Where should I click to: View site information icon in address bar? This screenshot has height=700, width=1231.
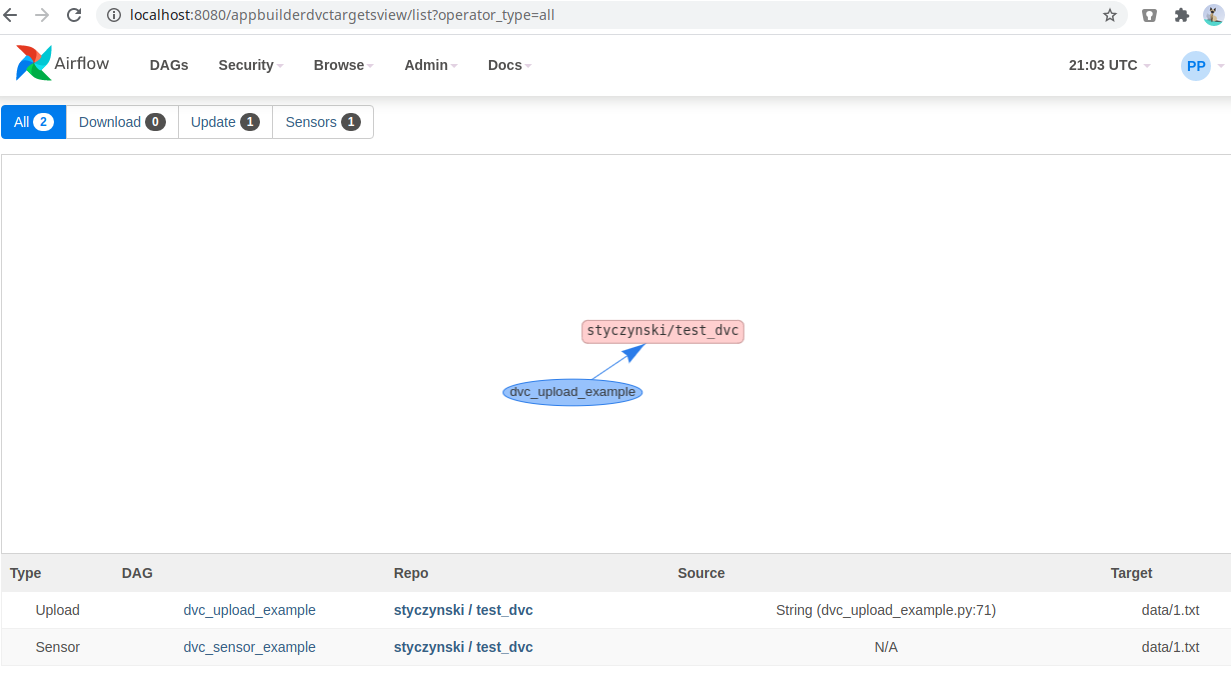pyautogui.click(x=113, y=15)
